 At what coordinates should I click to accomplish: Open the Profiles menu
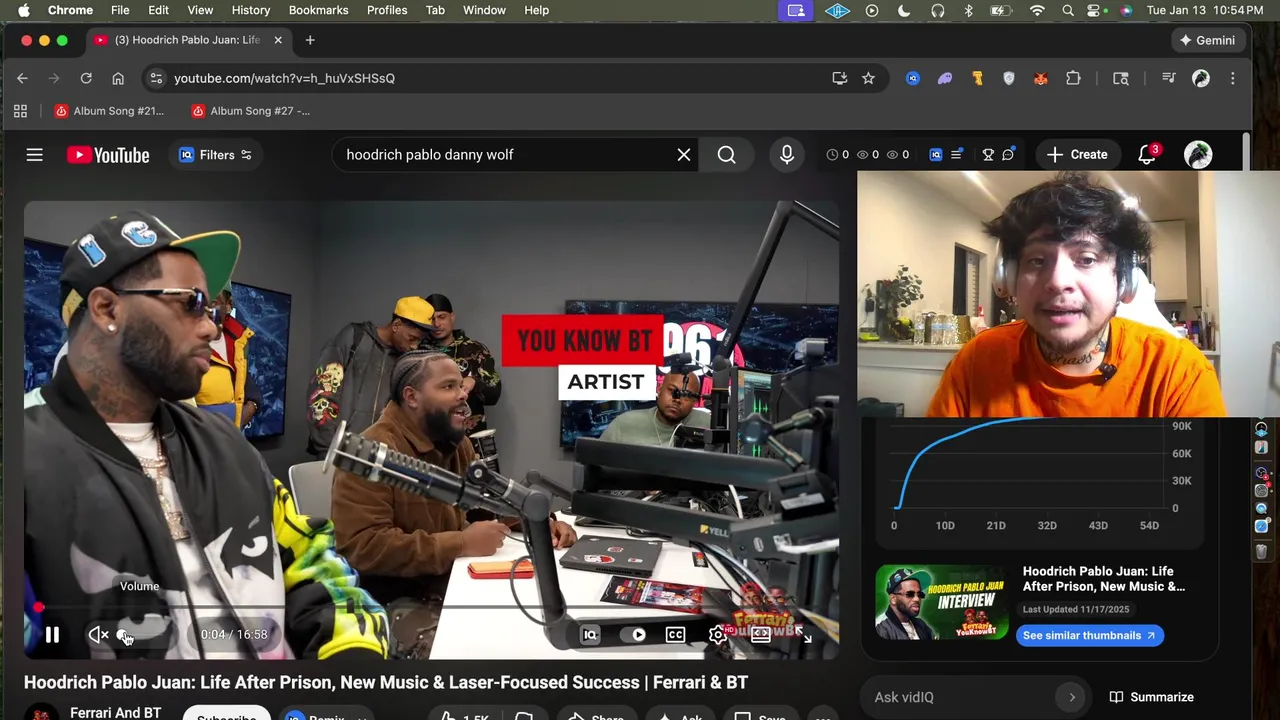(x=387, y=10)
